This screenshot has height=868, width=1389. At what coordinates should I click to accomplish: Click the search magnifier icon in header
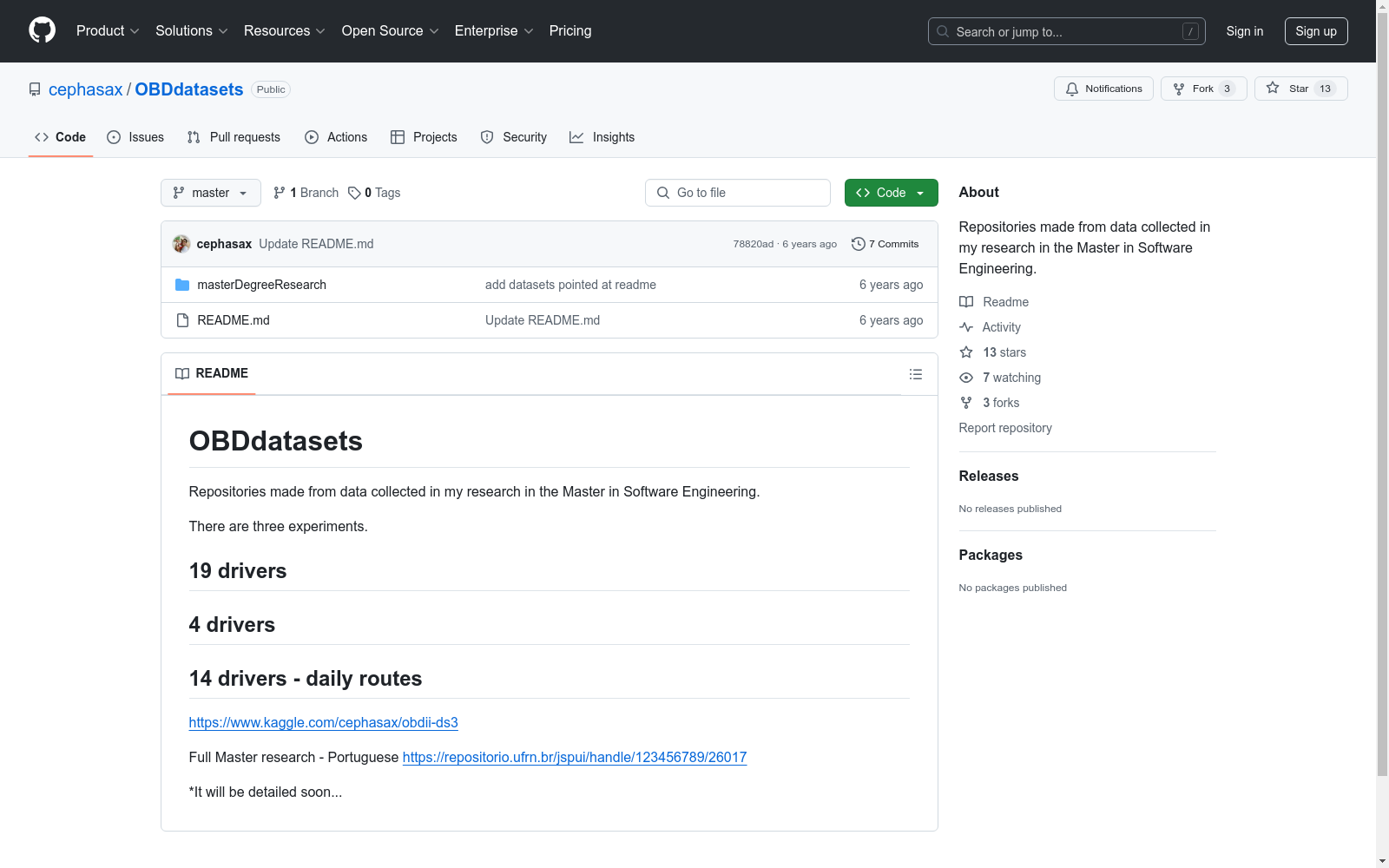pos(943,31)
